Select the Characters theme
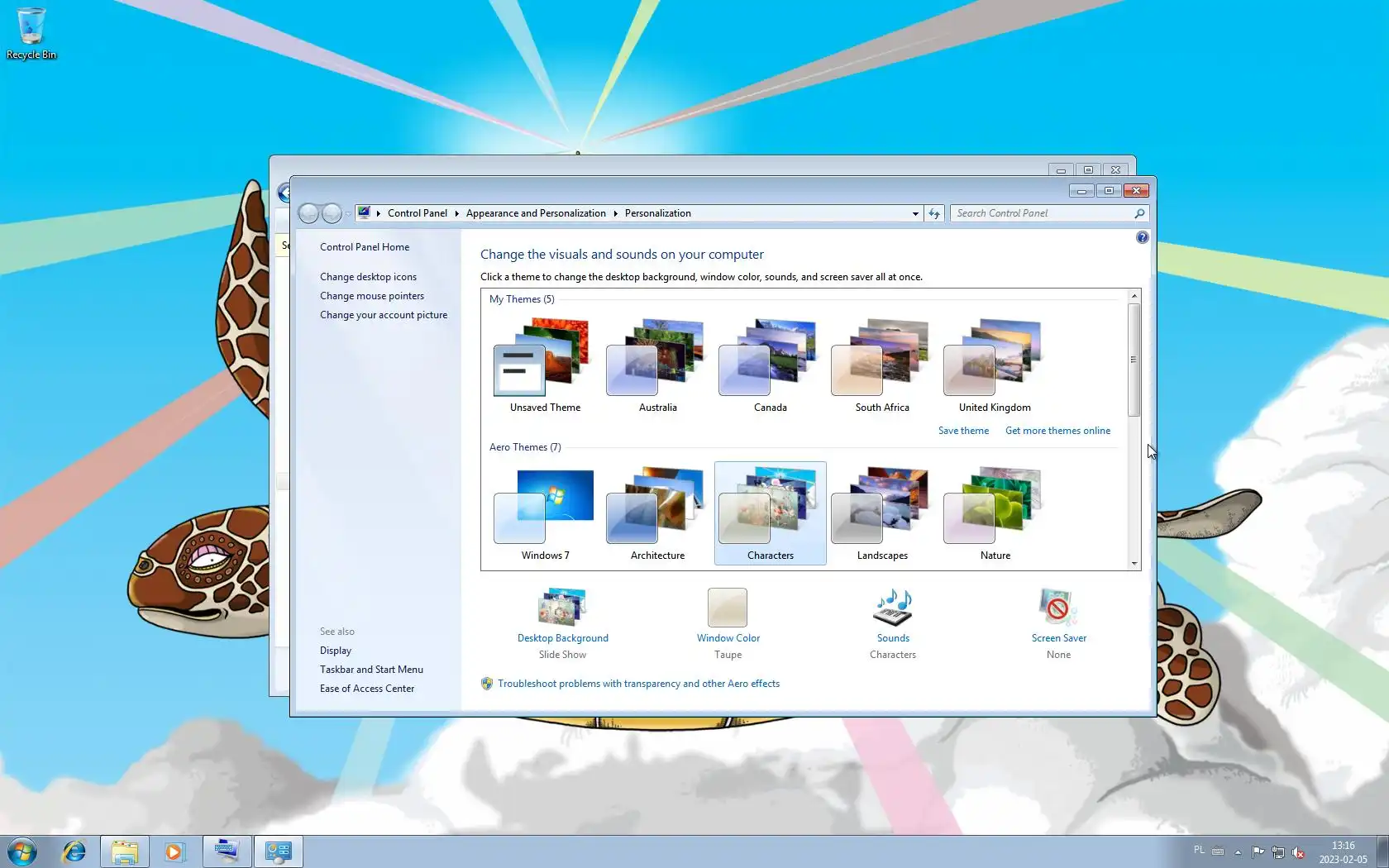This screenshot has height=868, width=1389. [x=770, y=513]
